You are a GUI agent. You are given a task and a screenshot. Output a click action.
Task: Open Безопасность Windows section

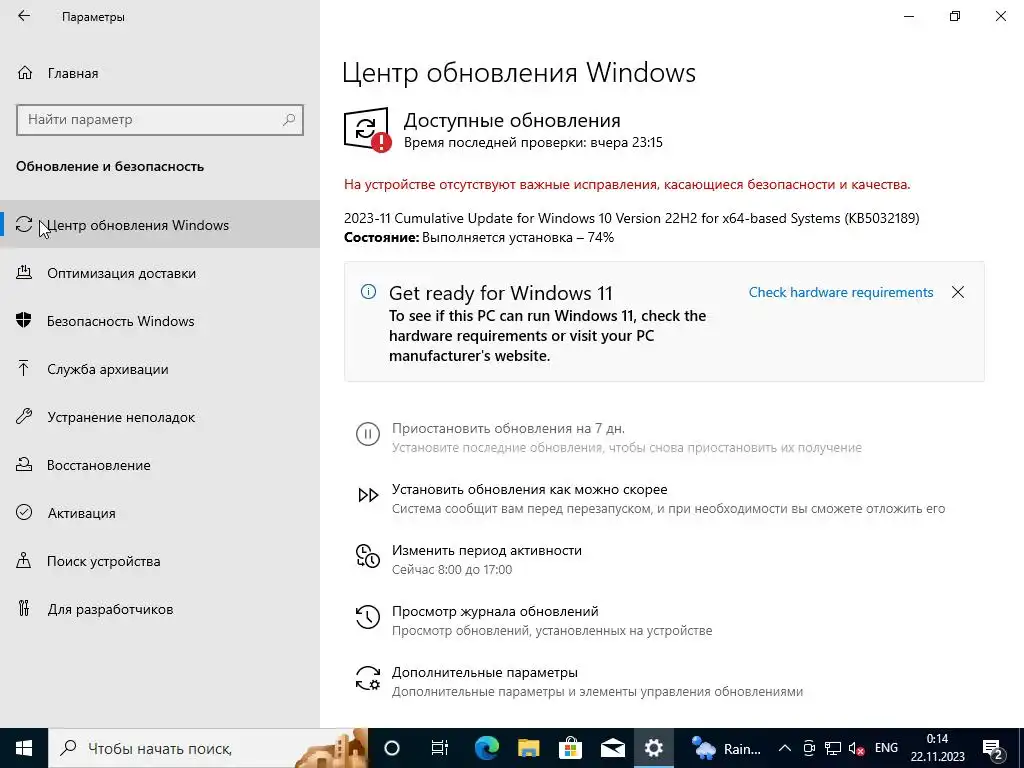[160, 321]
